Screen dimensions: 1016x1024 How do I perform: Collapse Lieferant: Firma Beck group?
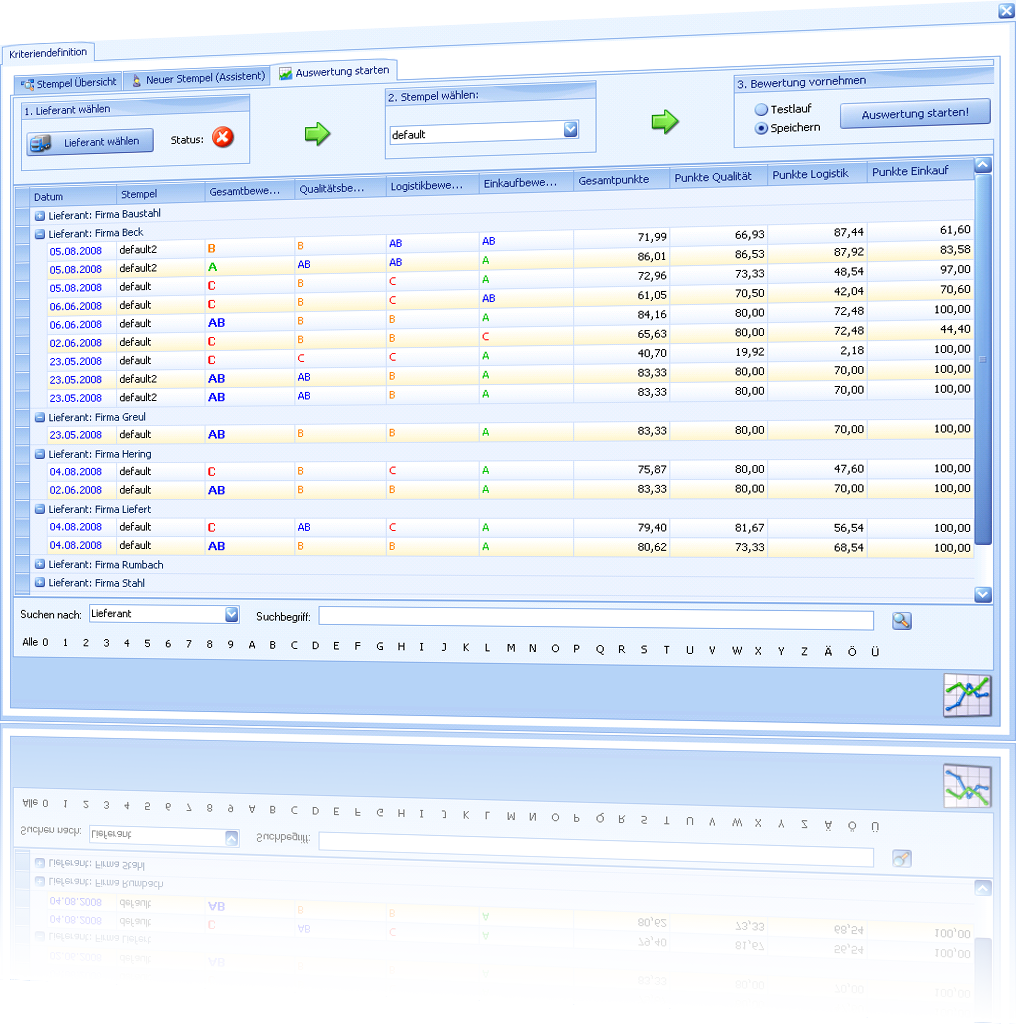coord(40,234)
